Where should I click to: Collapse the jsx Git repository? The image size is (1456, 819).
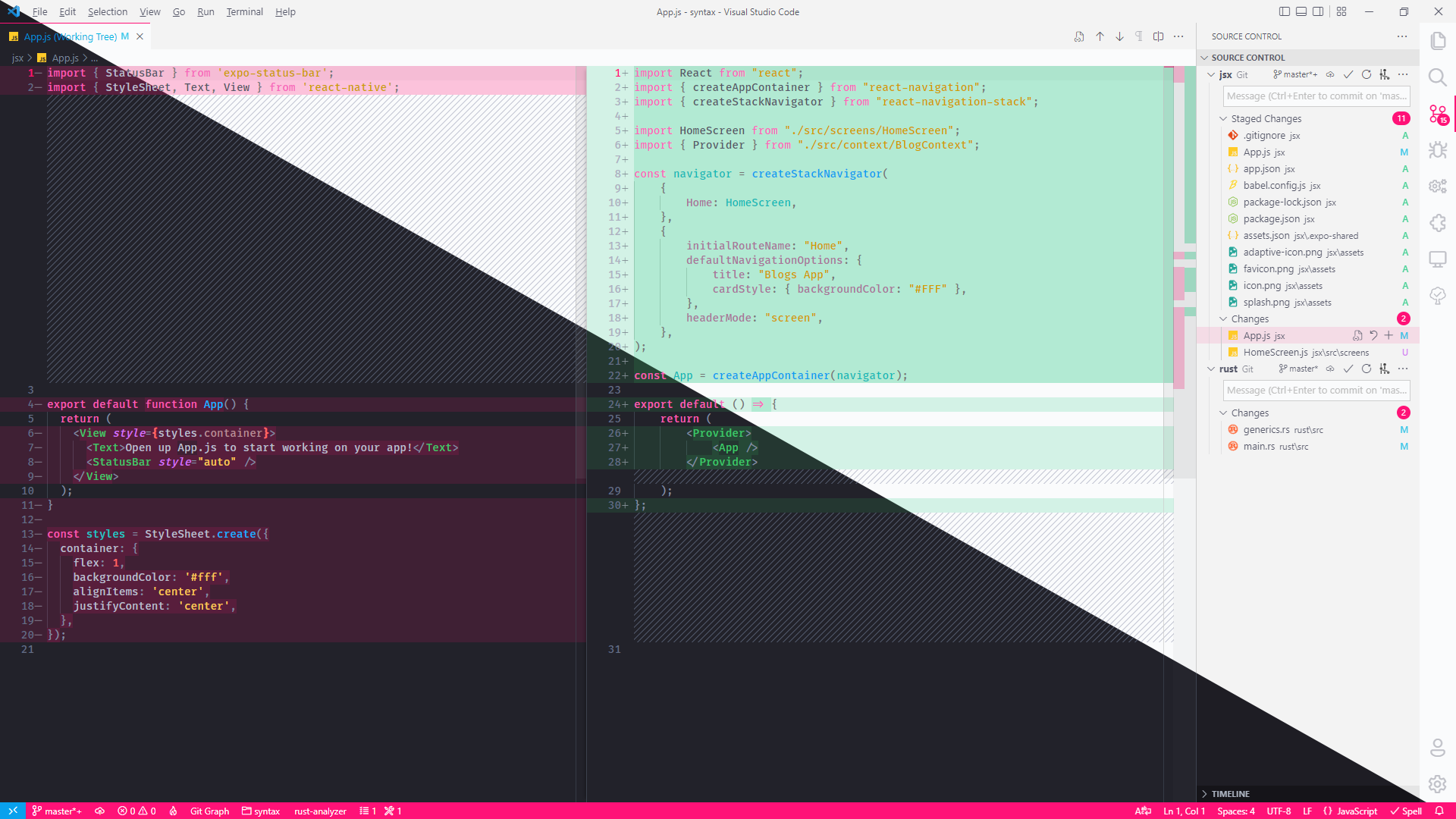tap(1211, 74)
